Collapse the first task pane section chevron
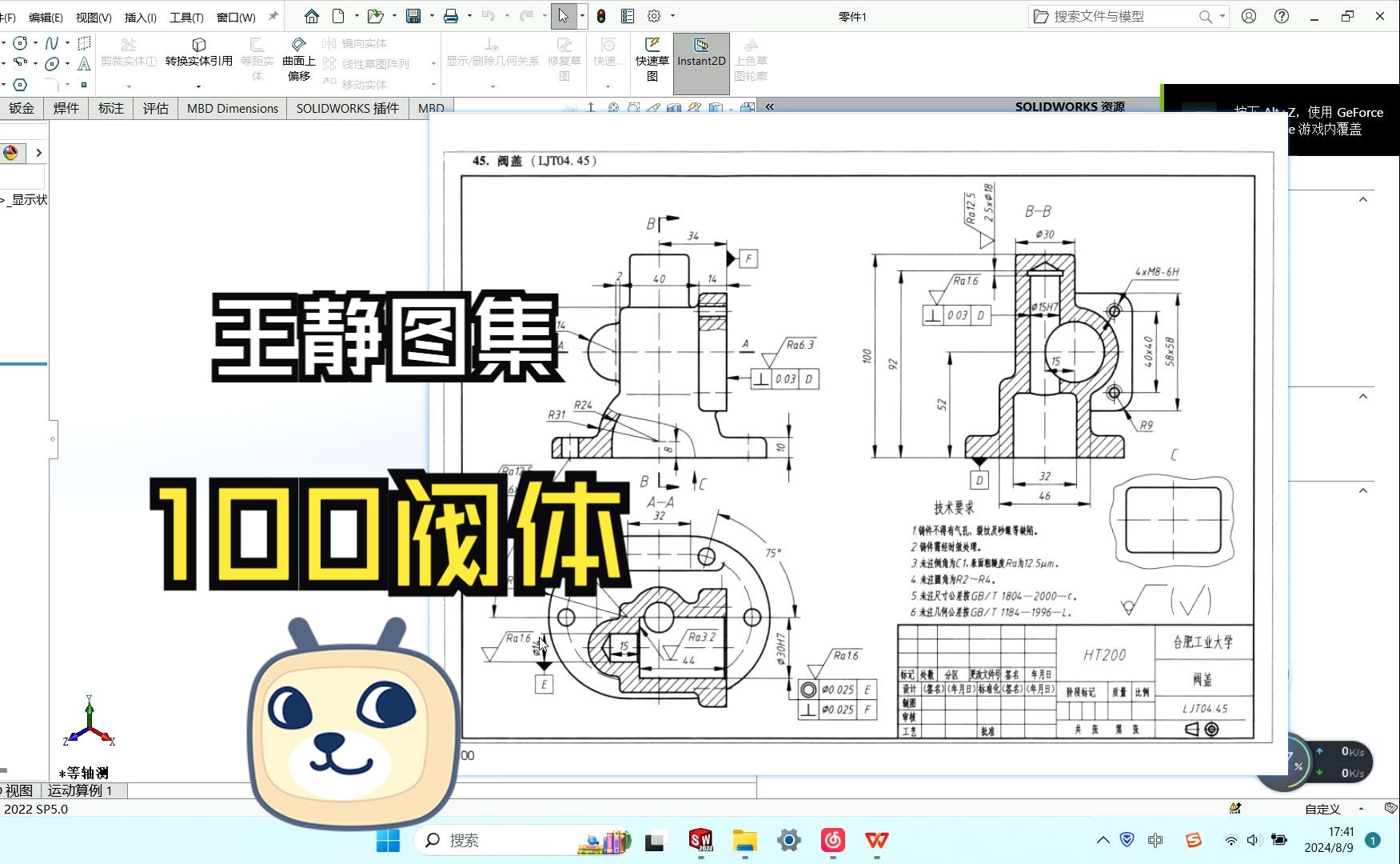 pyautogui.click(x=1363, y=199)
